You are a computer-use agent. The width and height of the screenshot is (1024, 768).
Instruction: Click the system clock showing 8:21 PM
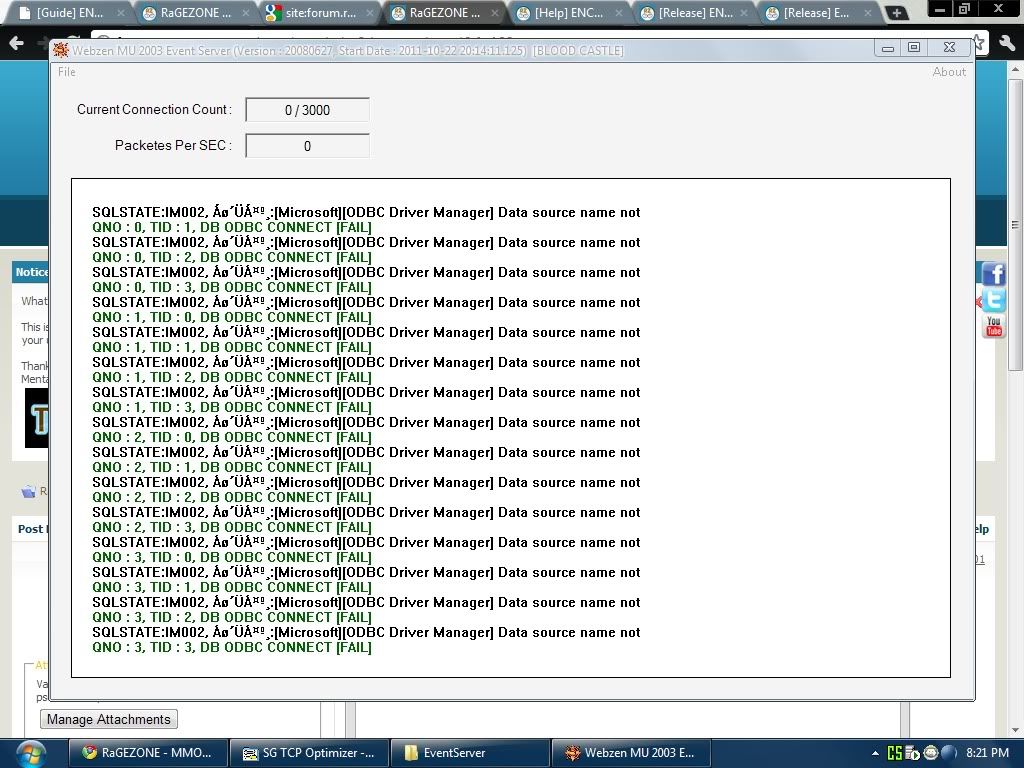pyautogui.click(x=987, y=754)
